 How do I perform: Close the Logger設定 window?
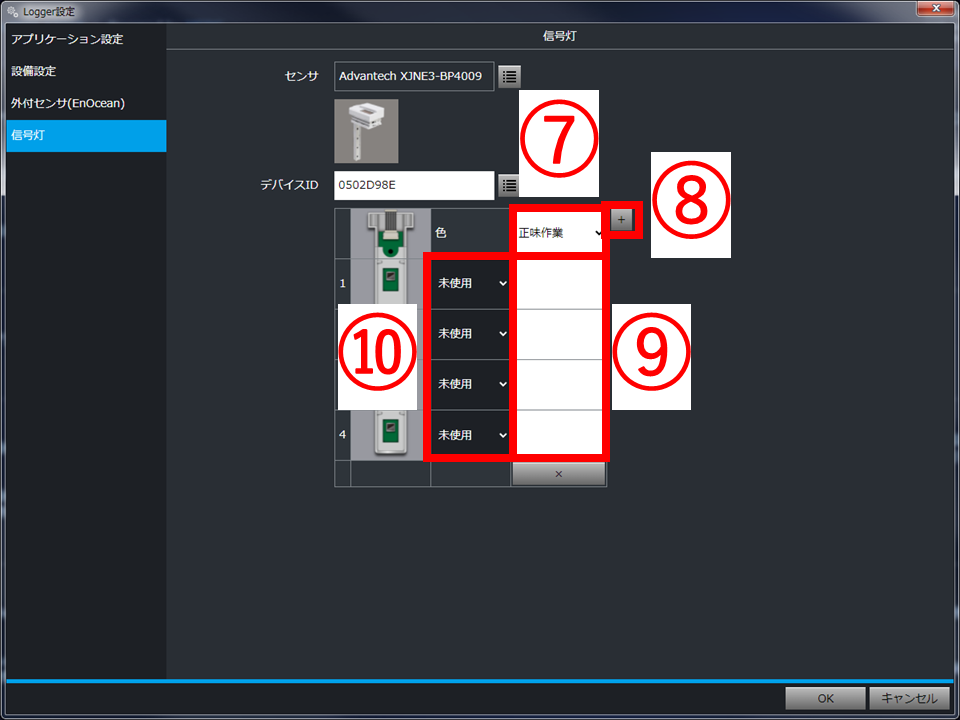click(x=936, y=8)
